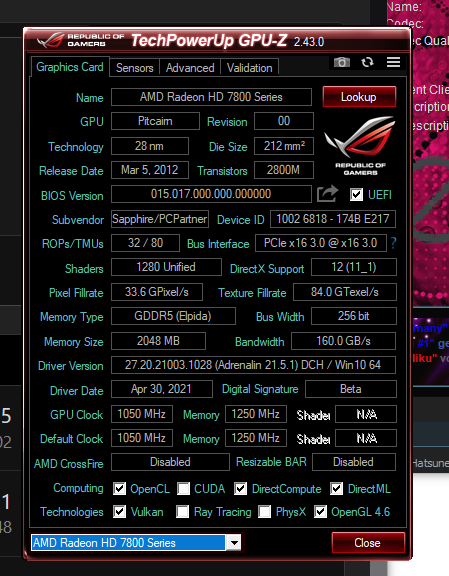Open the Validation tab

coord(249,68)
